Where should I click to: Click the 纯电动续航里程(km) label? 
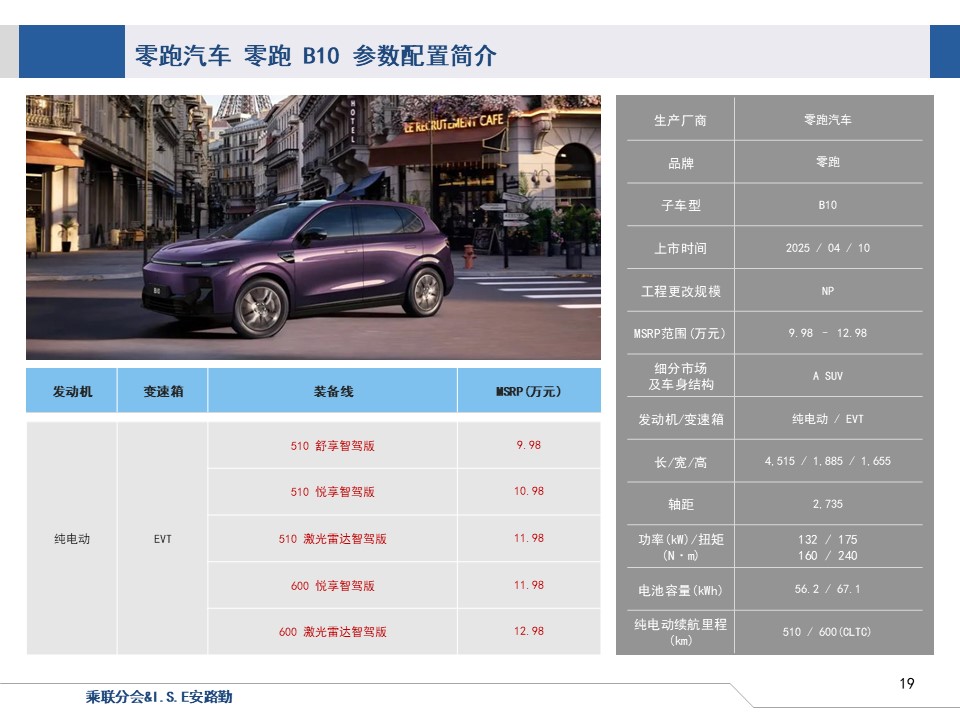tap(680, 632)
